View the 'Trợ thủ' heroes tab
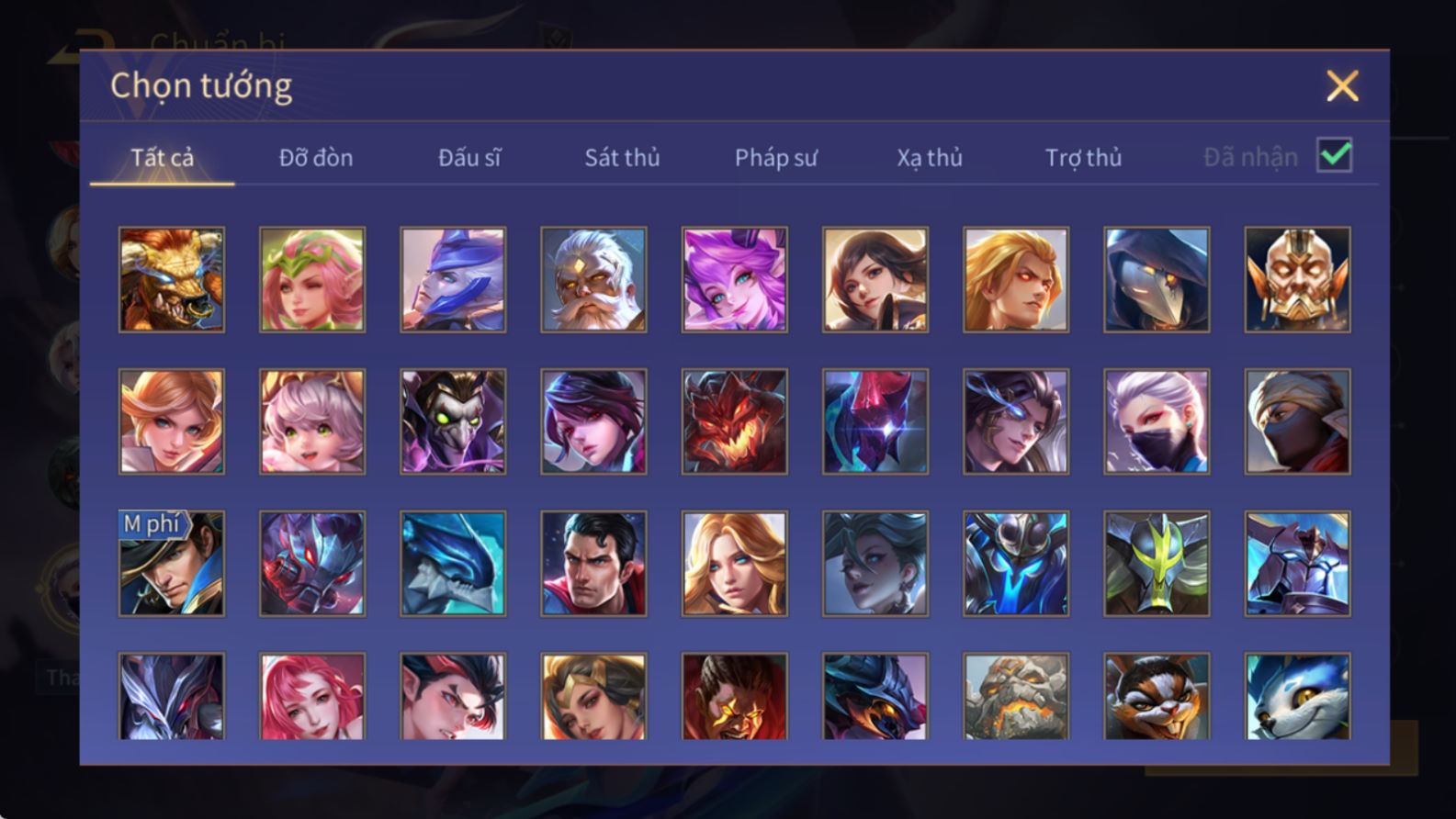 [1083, 158]
